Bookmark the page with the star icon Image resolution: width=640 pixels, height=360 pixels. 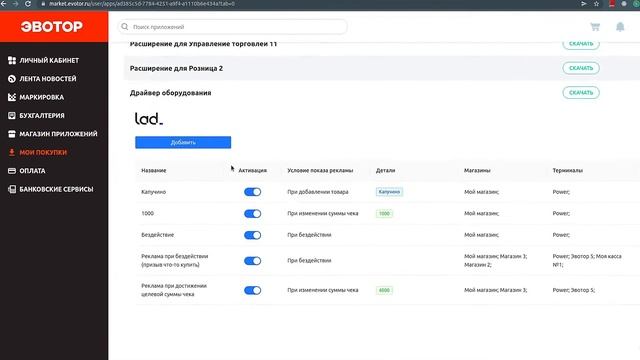(596, 4)
